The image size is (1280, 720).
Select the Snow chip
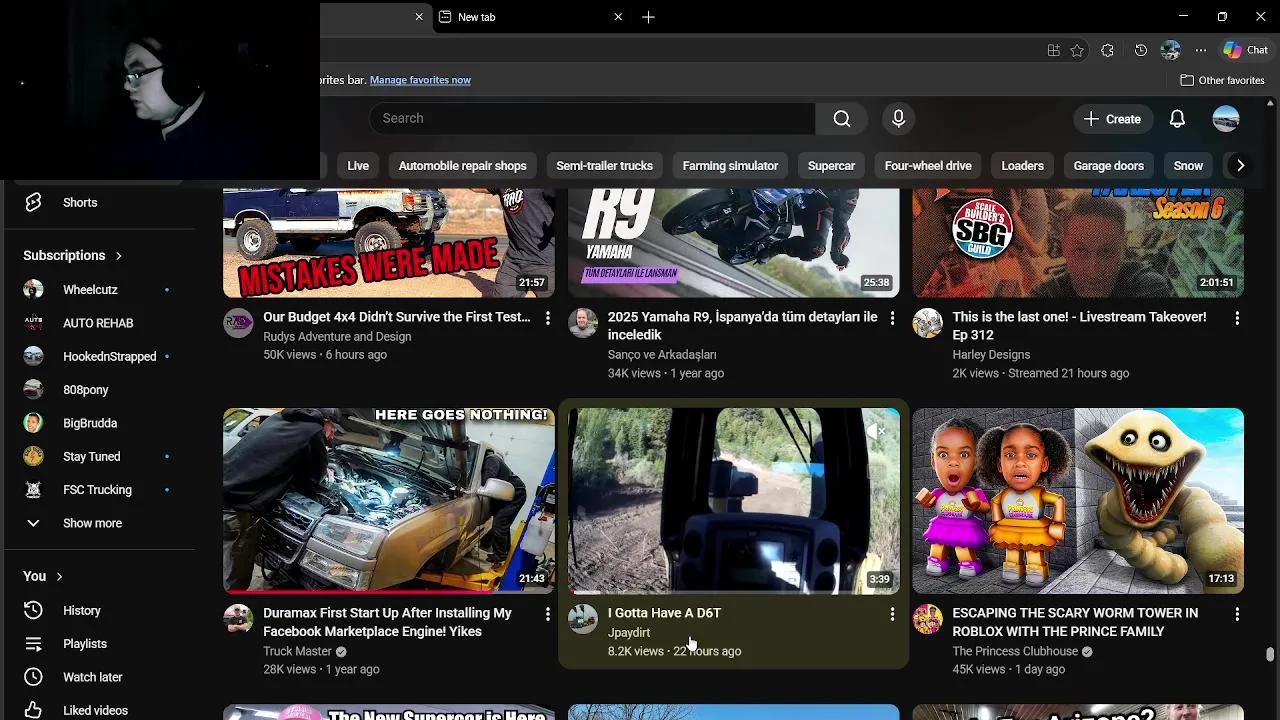pos(1188,166)
